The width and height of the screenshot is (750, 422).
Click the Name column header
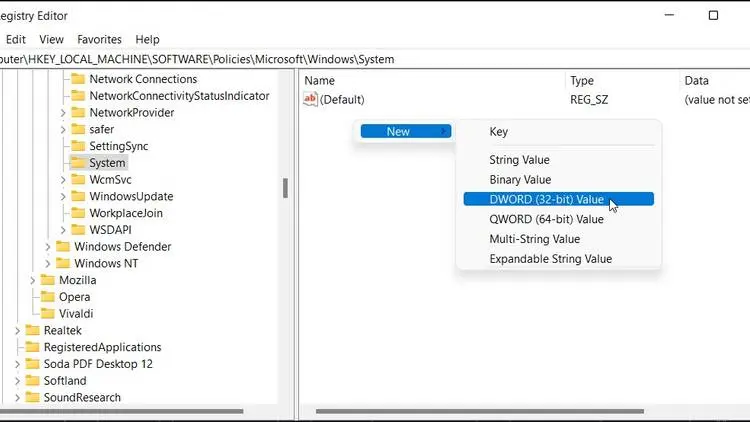click(x=320, y=80)
